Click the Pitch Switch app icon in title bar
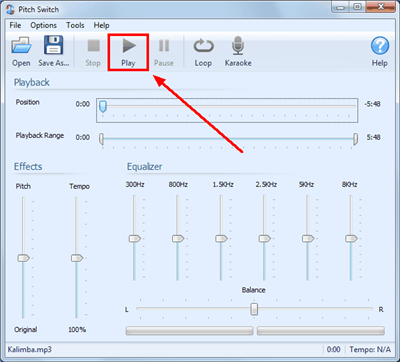The height and width of the screenshot is (362, 400). point(10,9)
